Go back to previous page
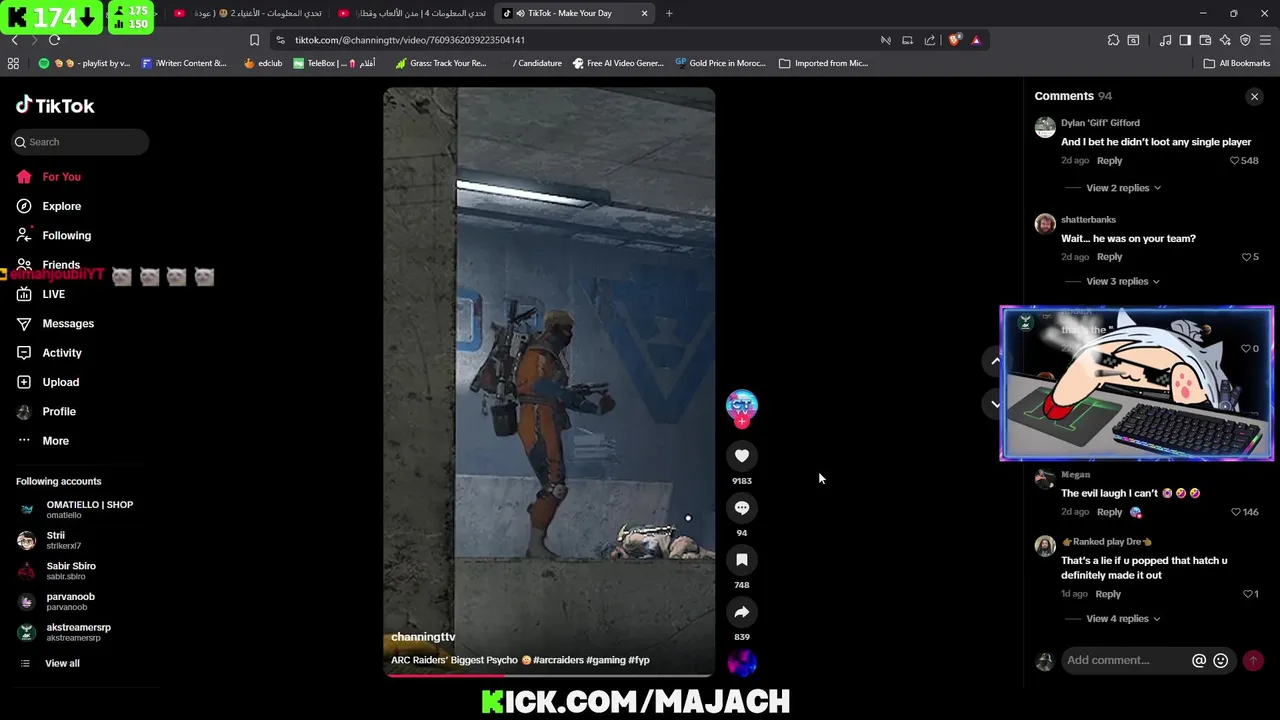 (x=14, y=40)
